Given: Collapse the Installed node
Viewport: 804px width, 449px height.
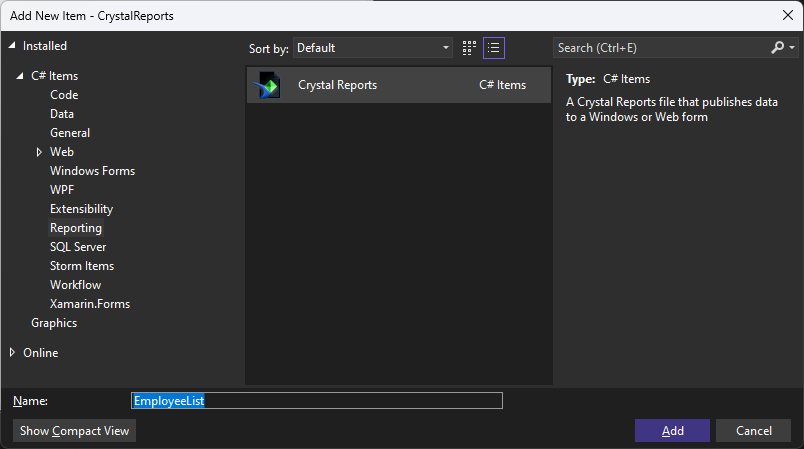Looking at the screenshot, I should (x=12, y=46).
